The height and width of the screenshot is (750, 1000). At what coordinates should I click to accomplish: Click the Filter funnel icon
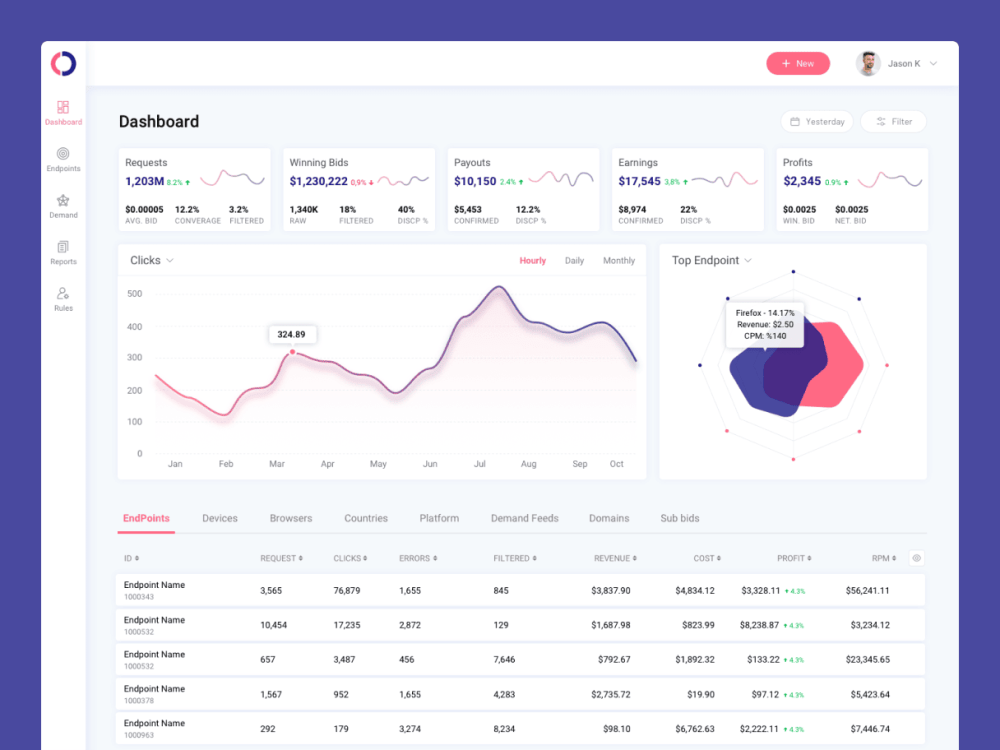click(x=880, y=121)
